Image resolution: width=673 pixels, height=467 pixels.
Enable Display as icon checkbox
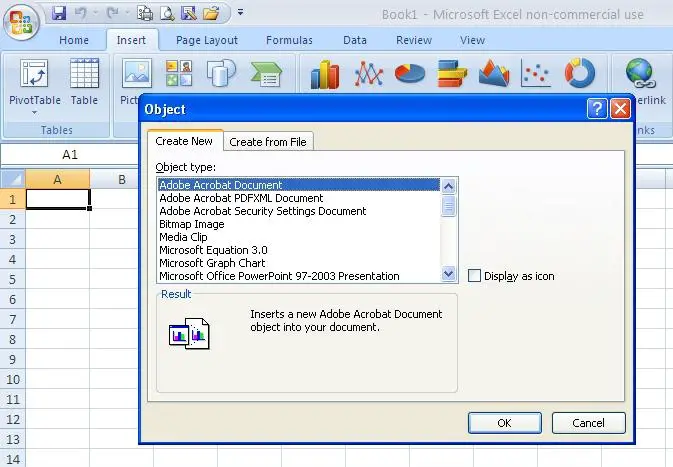click(x=474, y=276)
